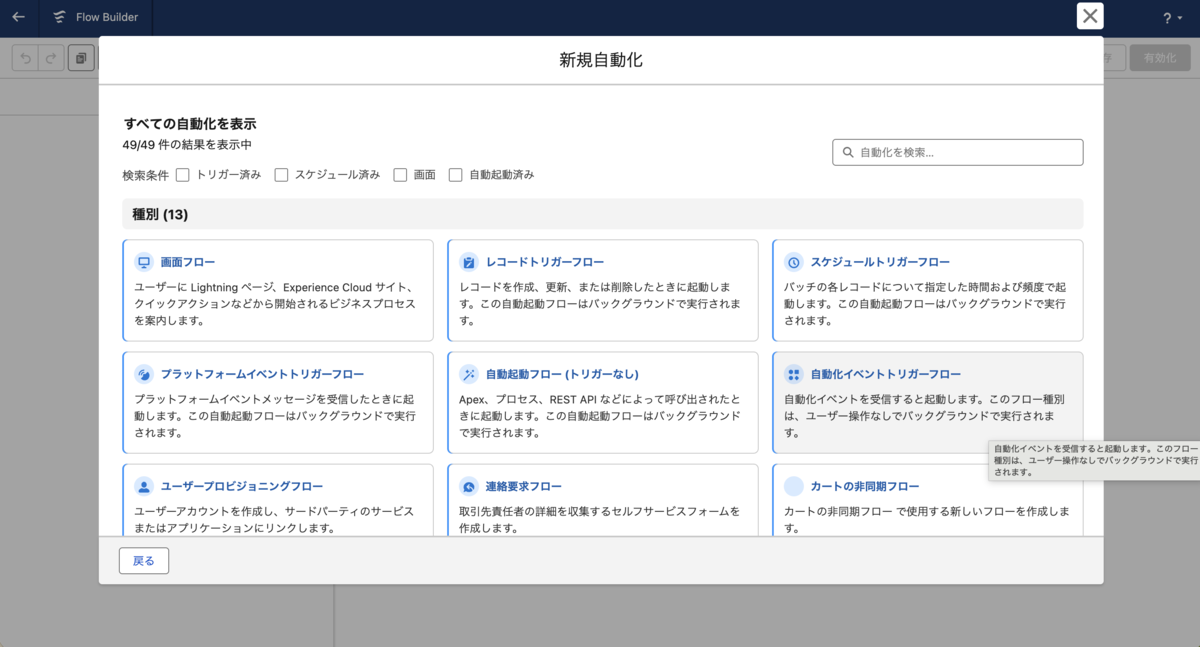Select the プラットフォームイベントトリガーフロー title

[262, 374]
